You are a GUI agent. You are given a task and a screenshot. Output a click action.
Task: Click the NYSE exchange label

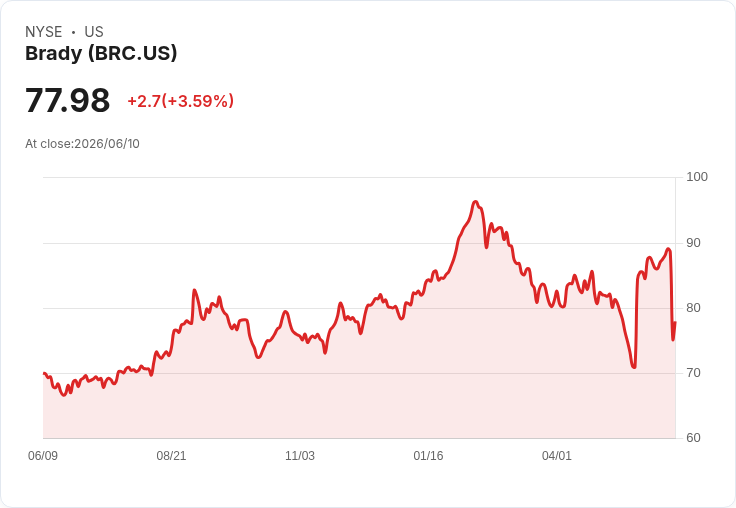(x=44, y=31)
